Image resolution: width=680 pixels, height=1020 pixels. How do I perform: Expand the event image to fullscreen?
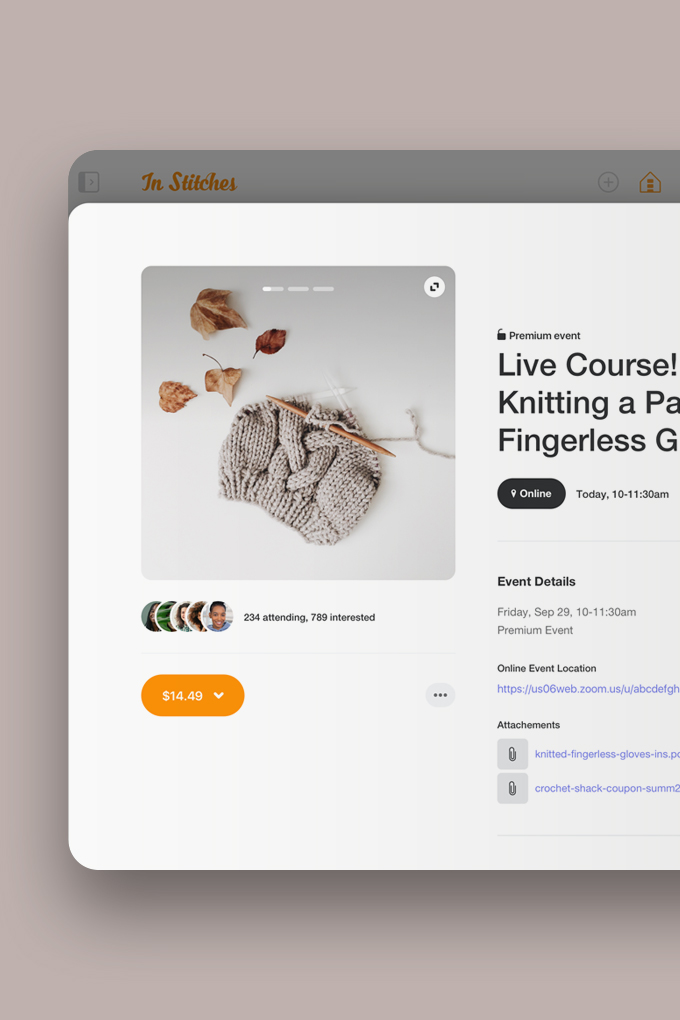pyautogui.click(x=434, y=287)
